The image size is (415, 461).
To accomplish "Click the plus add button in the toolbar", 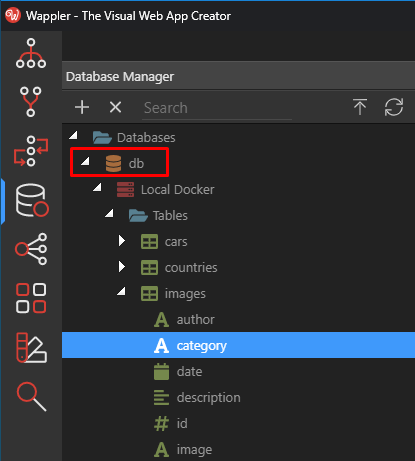I will (x=82, y=107).
